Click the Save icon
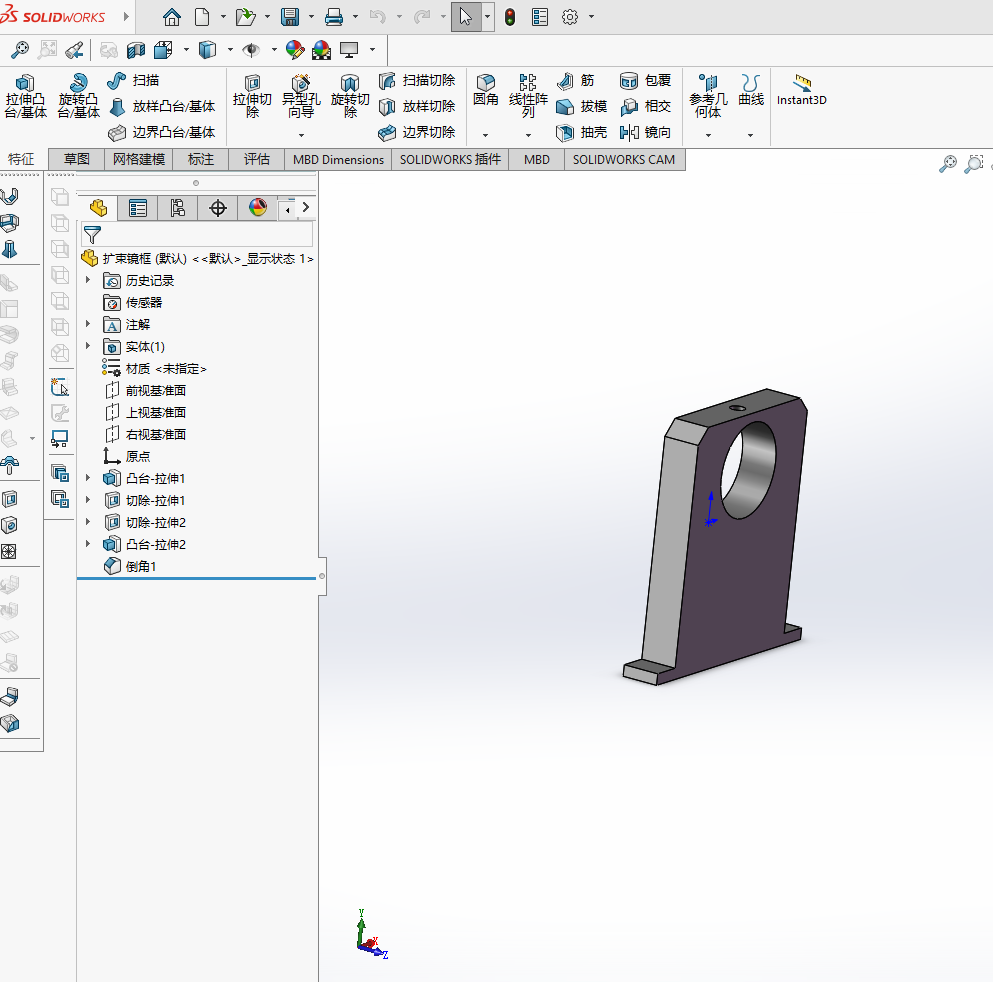 coord(290,17)
